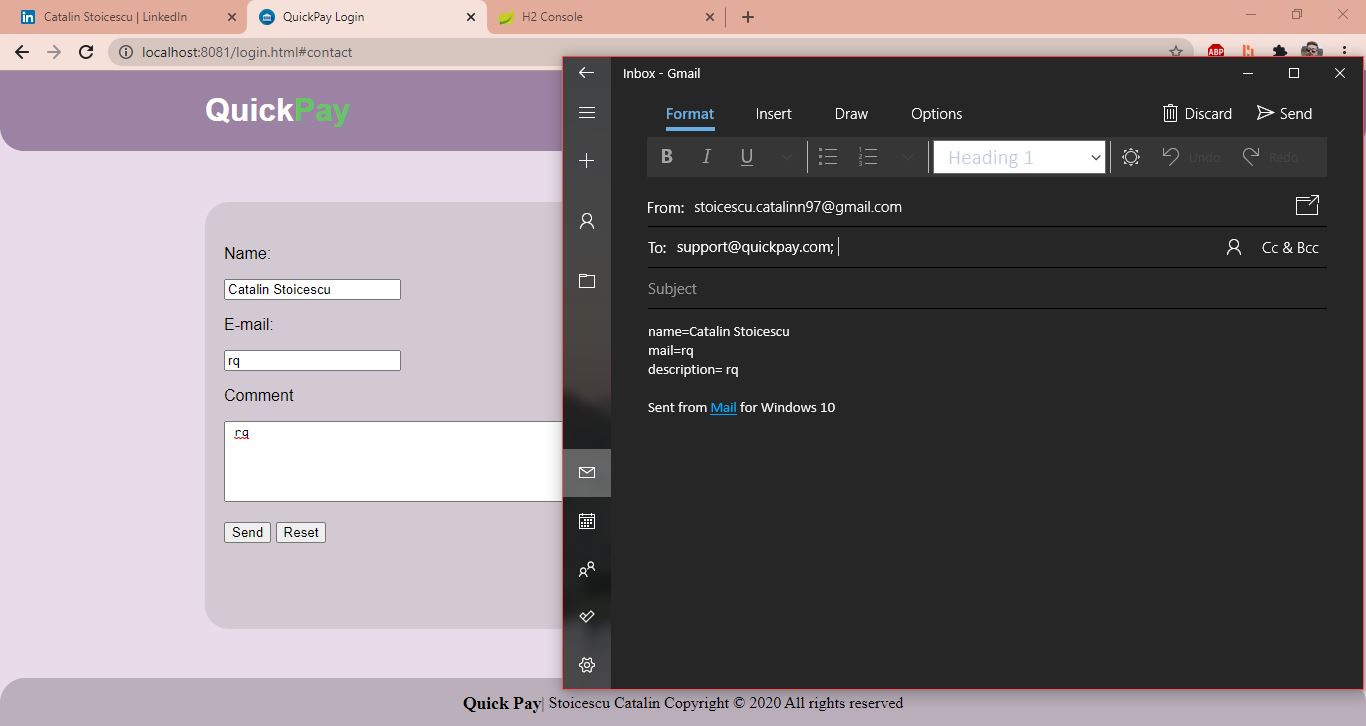The height and width of the screenshot is (726, 1366).
Task: Click the site information icon in address bar
Action: [126, 52]
